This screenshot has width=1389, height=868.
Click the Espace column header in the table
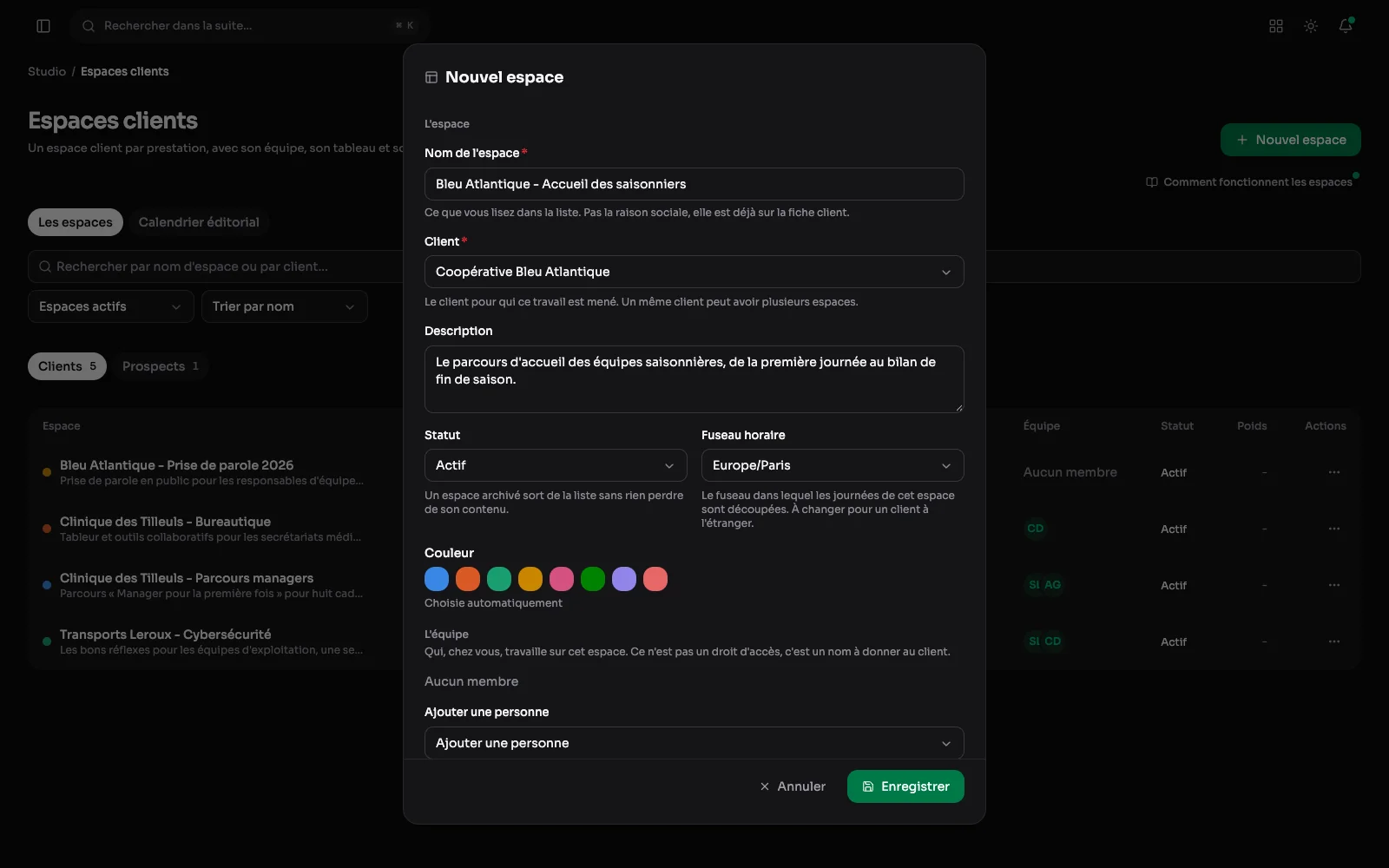point(62,426)
